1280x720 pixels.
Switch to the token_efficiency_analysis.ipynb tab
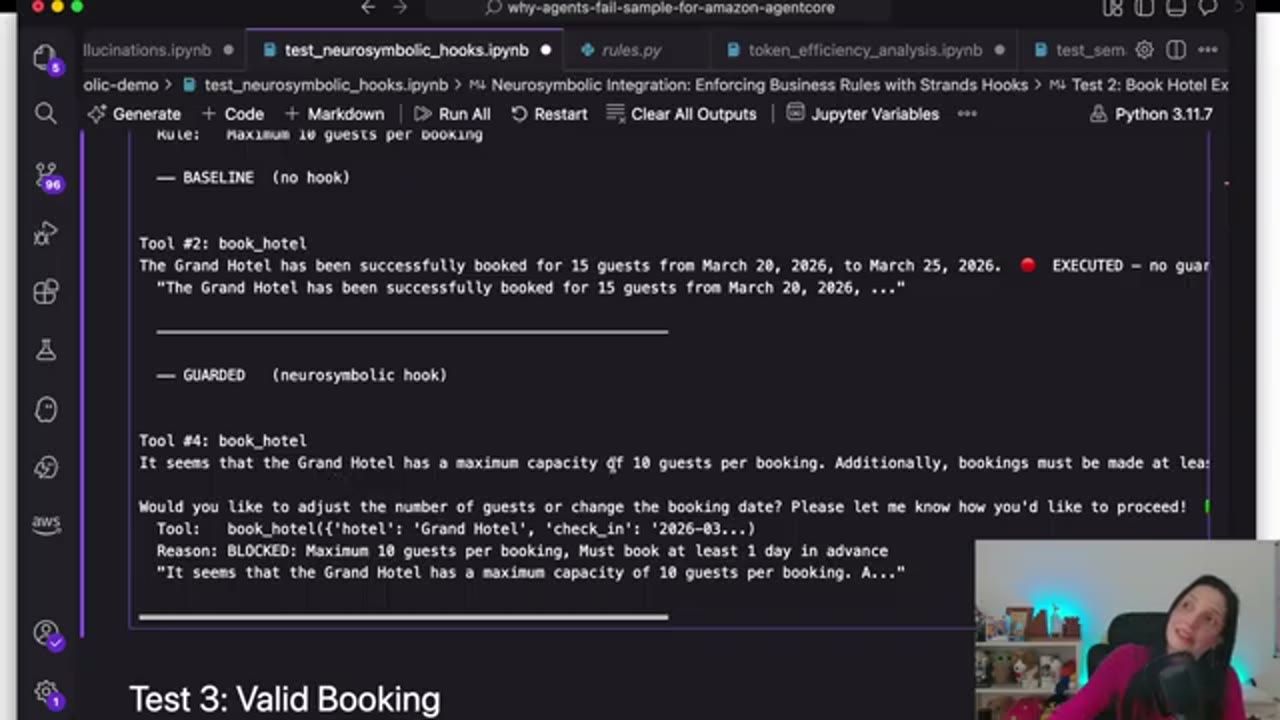click(x=864, y=50)
